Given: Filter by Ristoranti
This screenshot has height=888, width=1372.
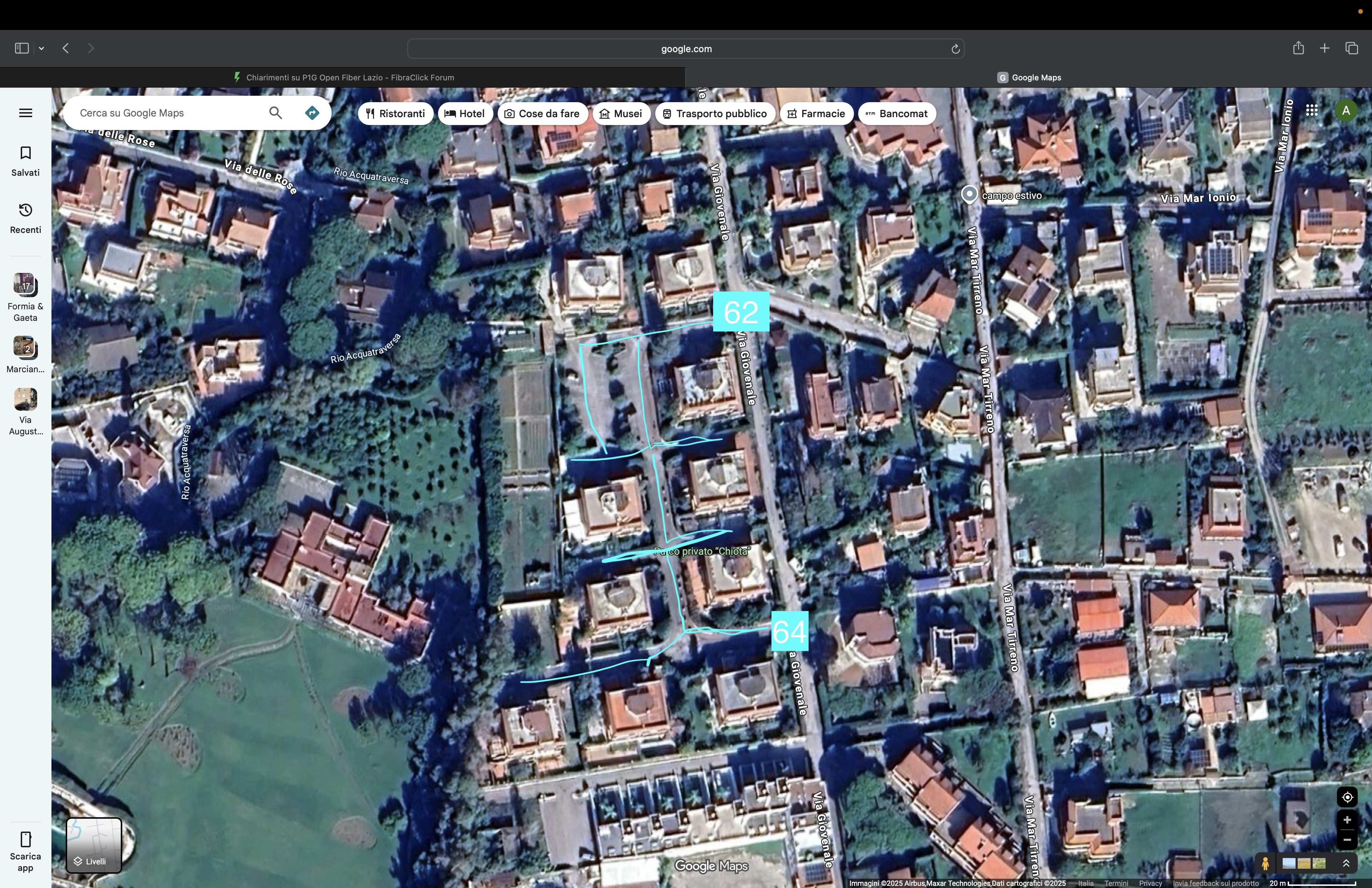Looking at the screenshot, I should pyautogui.click(x=396, y=114).
